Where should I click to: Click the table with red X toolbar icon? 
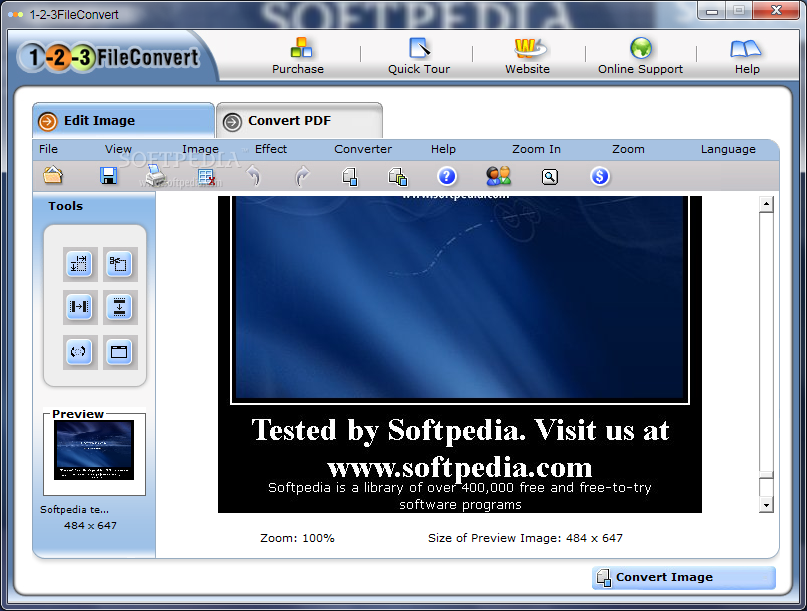click(x=206, y=177)
